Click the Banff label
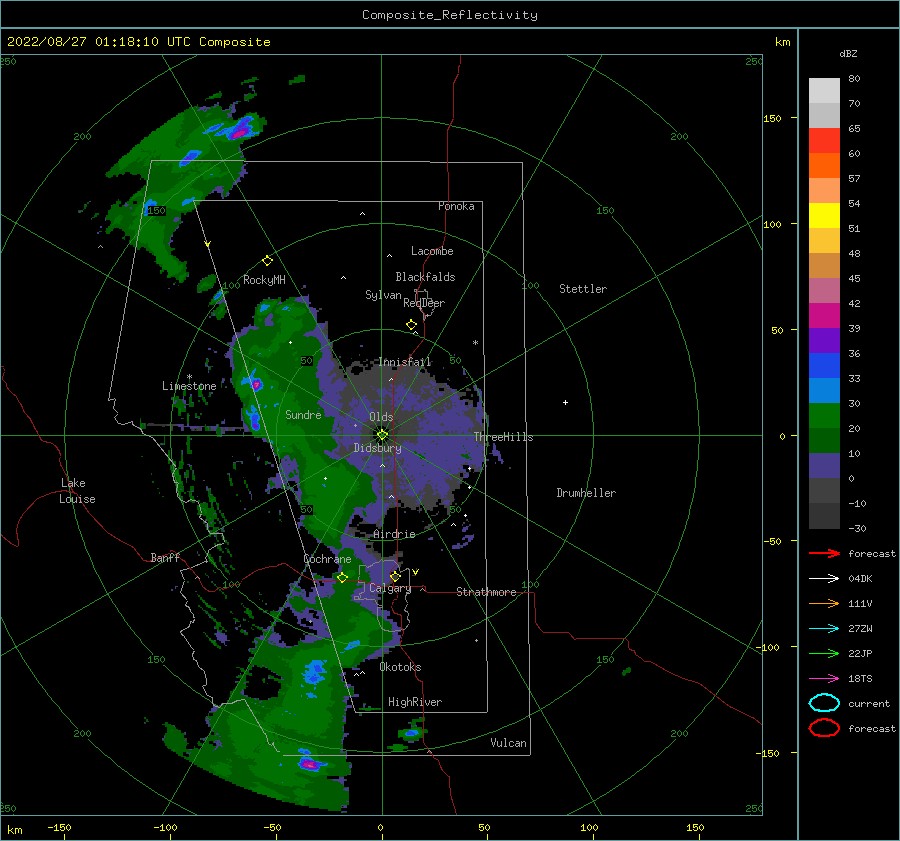Screen dimensions: 900x841 tap(165, 558)
